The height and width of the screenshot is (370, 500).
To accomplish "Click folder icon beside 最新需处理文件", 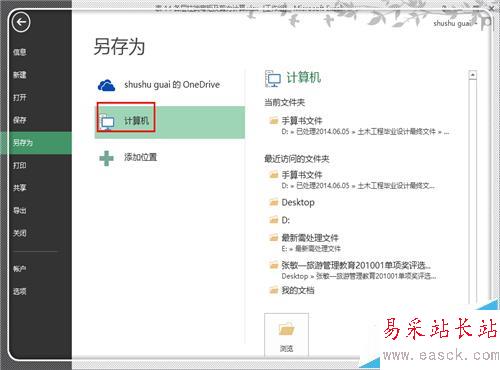I will coord(273,238).
